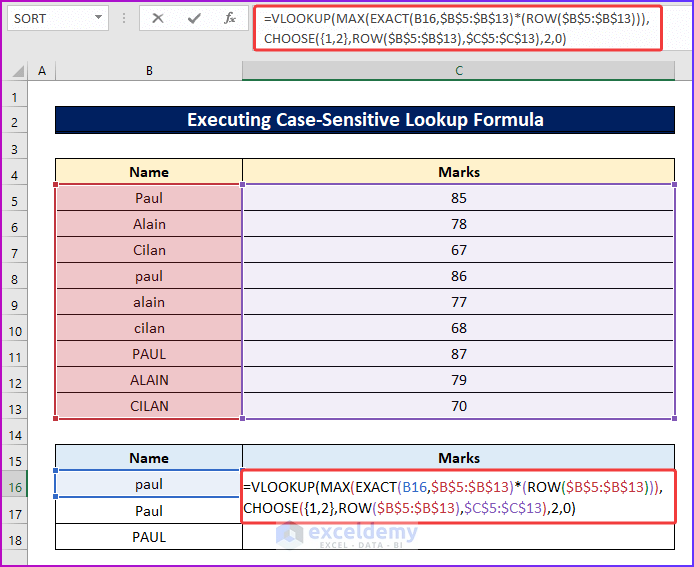Click lookup cell 'paul' in row 16

click(149, 485)
